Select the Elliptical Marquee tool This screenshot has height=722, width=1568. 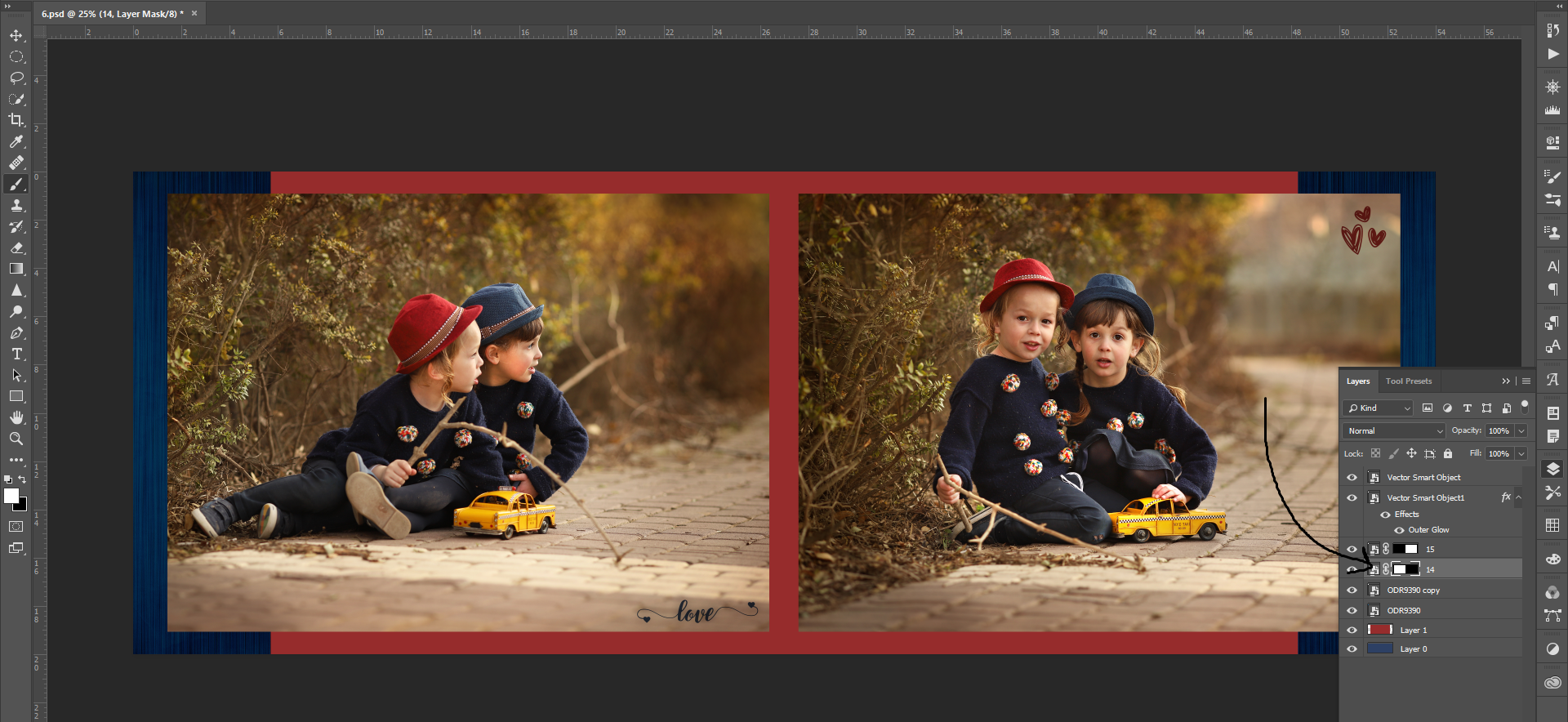coord(16,57)
